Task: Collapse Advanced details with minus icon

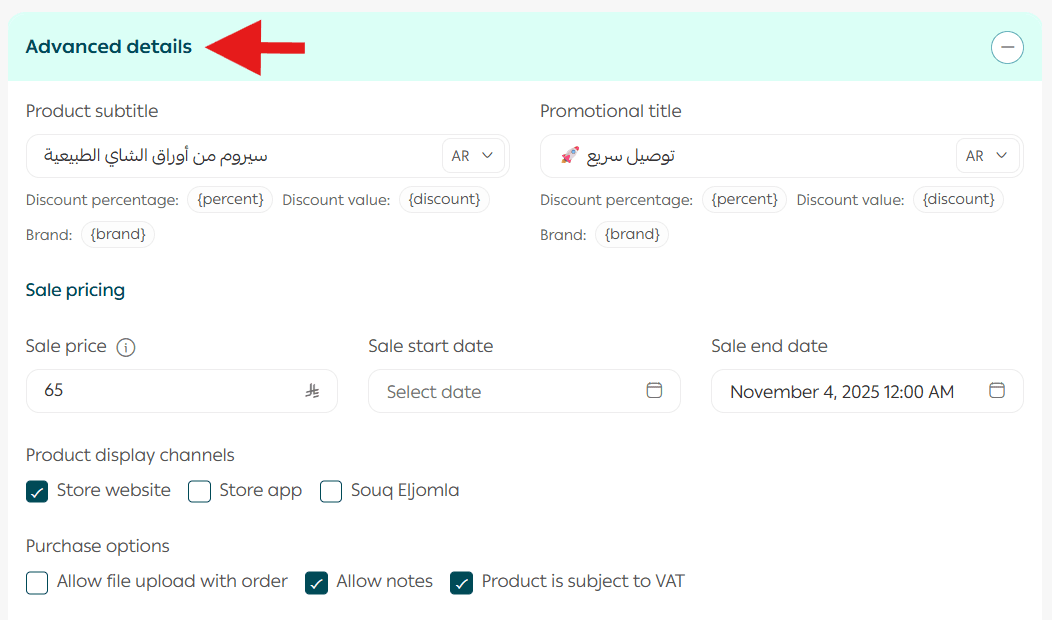Action: [x=1007, y=47]
